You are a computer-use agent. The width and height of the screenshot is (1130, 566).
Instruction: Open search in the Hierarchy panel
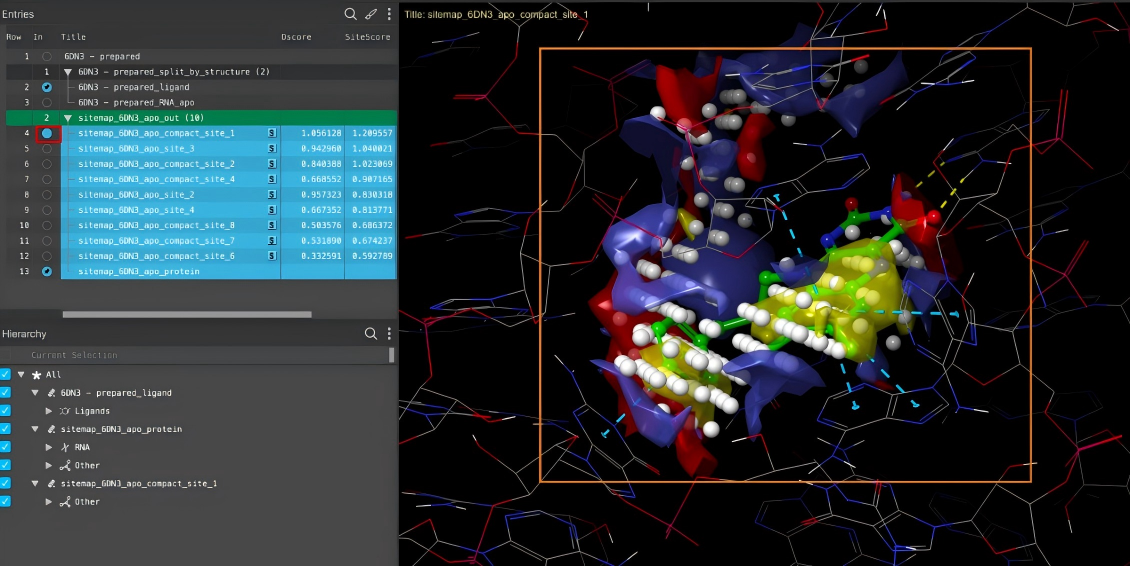click(x=371, y=334)
